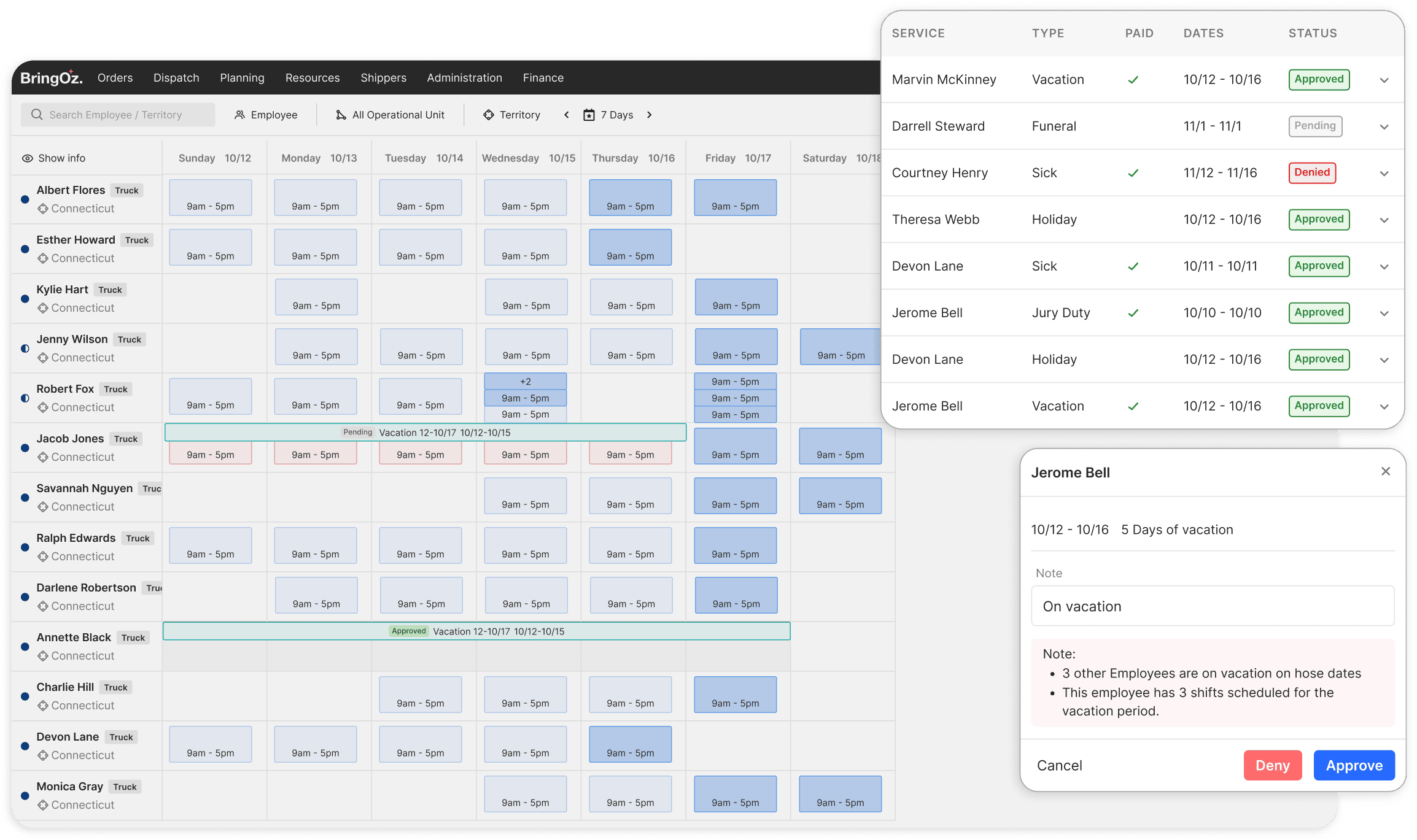Expand Jerome Bell Jury Duty row
The width and height of the screenshot is (1417, 840).
tap(1384, 314)
